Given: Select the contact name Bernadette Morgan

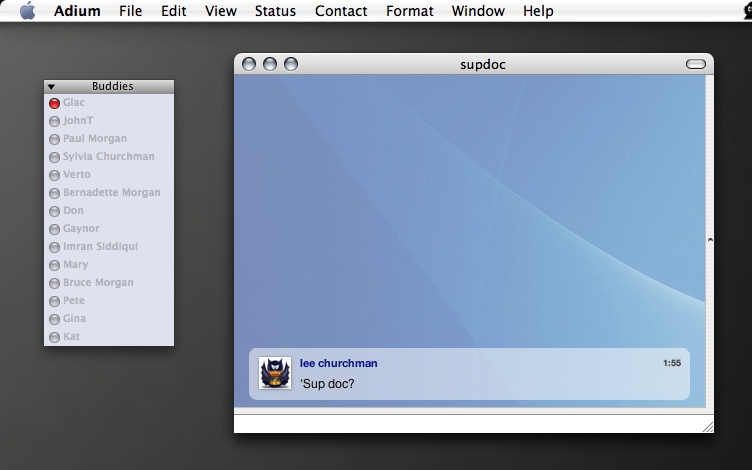Looking at the screenshot, I should (x=112, y=192).
